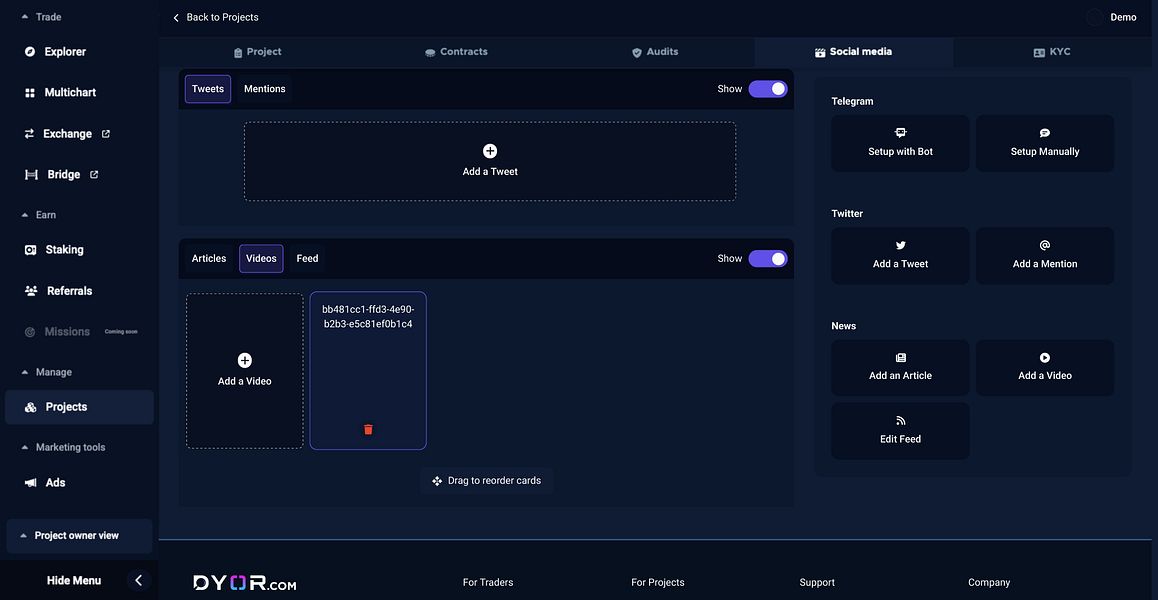The width and height of the screenshot is (1158, 600).
Task: Toggle Show switch for Tweets section
Action: (x=768, y=89)
